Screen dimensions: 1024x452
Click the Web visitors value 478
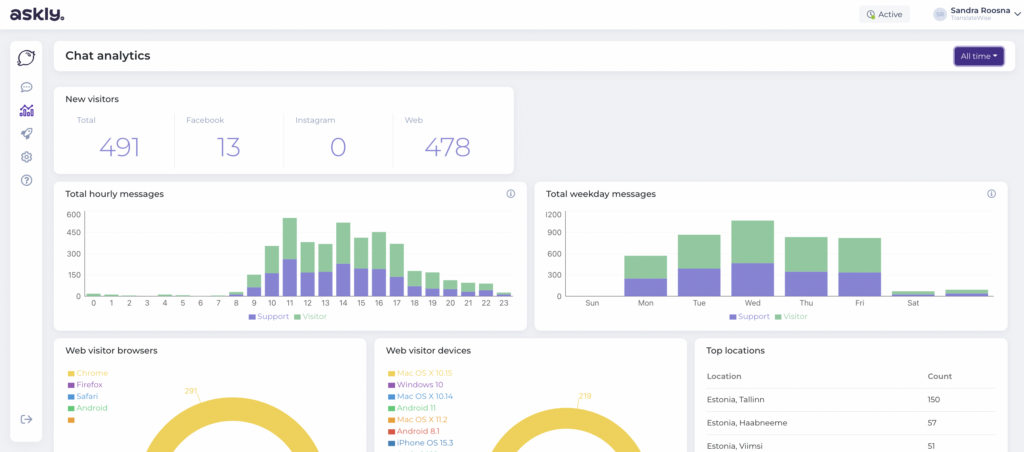447,147
